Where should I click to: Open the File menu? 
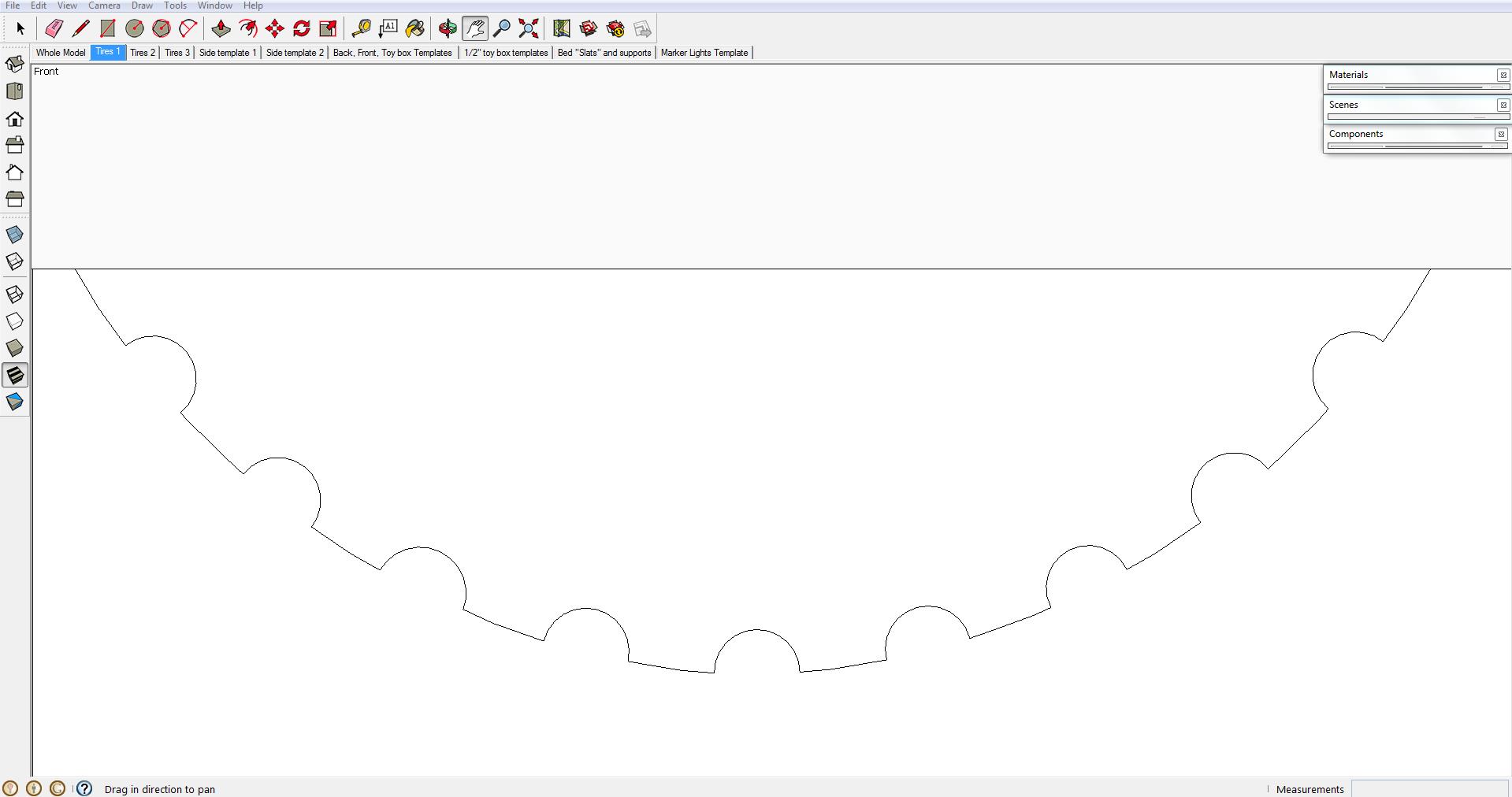(x=13, y=6)
